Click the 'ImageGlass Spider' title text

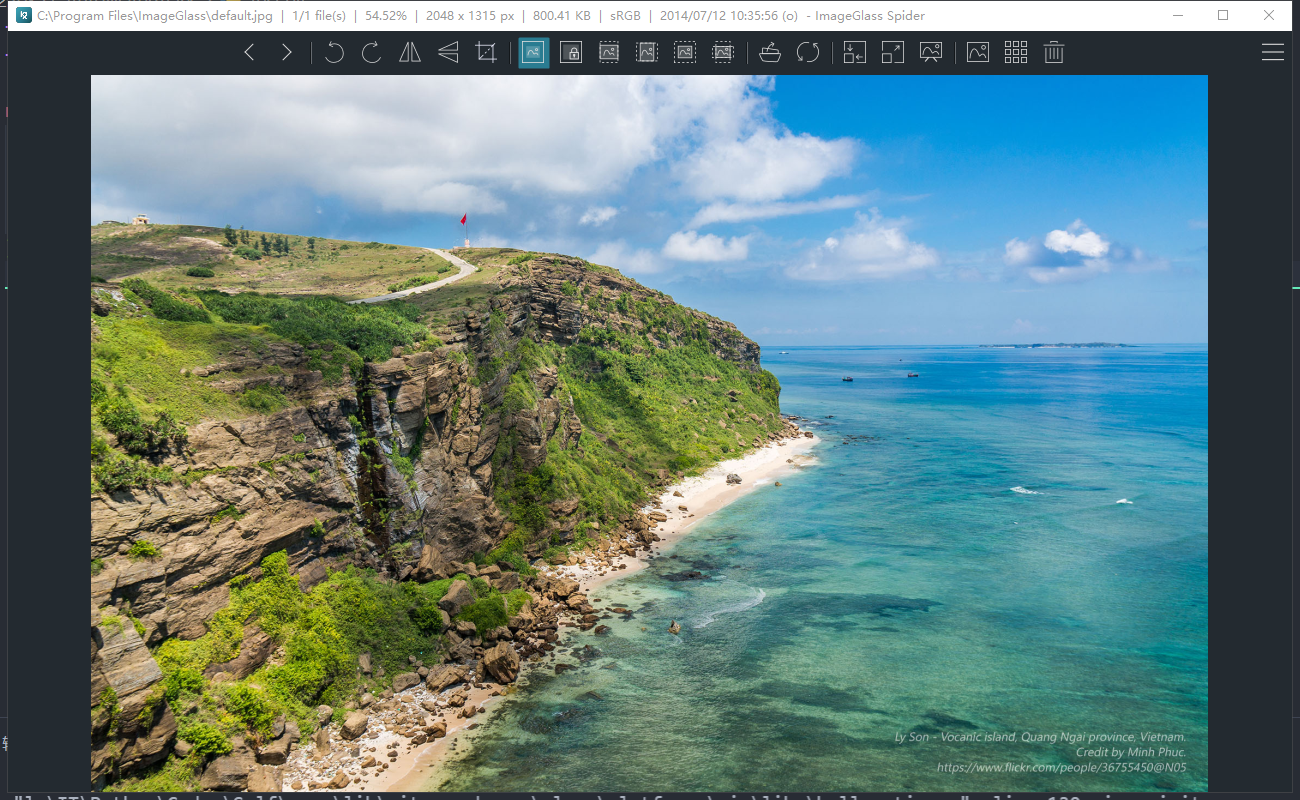870,16
